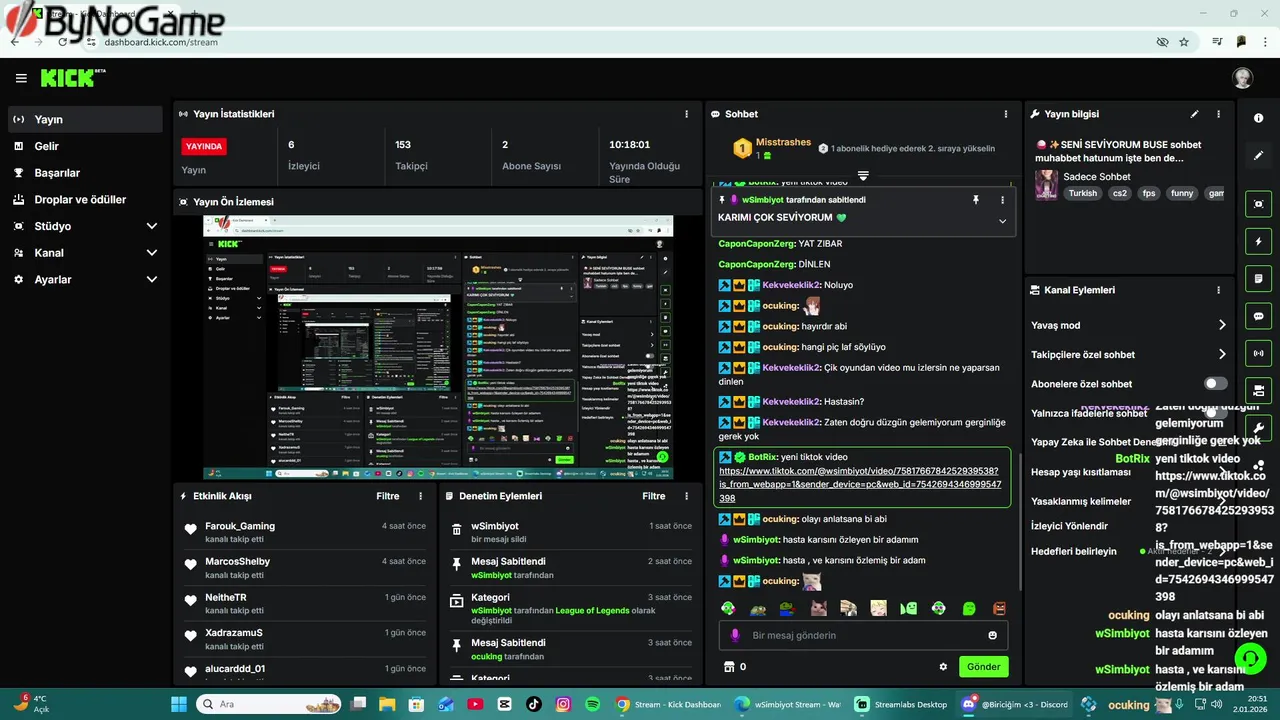Viewport: 1280px width, 720px height.
Task: Expand pinned message with chevron
Action: [1002, 221]
